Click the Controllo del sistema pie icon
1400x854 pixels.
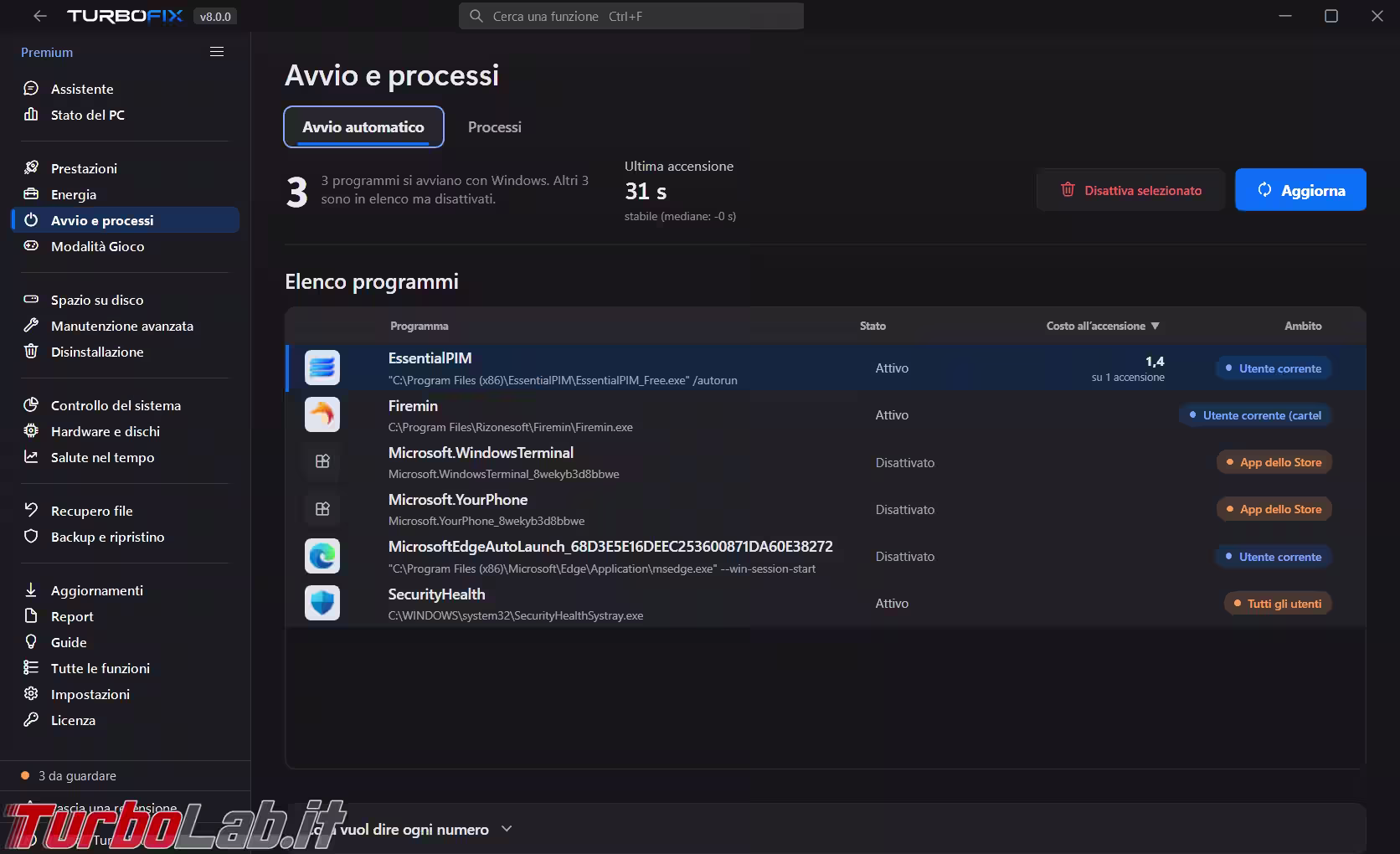tap(31, 405)
